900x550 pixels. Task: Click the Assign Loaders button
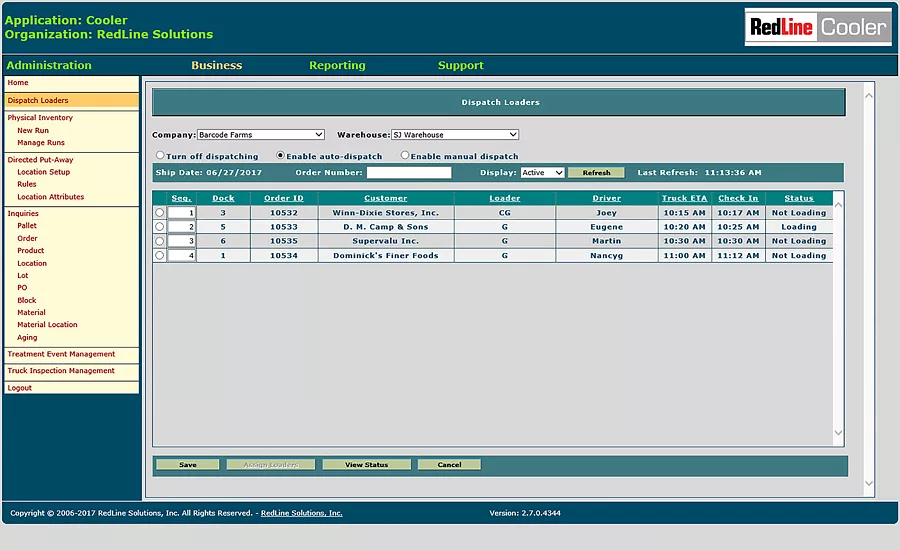(x=271, y=464)
